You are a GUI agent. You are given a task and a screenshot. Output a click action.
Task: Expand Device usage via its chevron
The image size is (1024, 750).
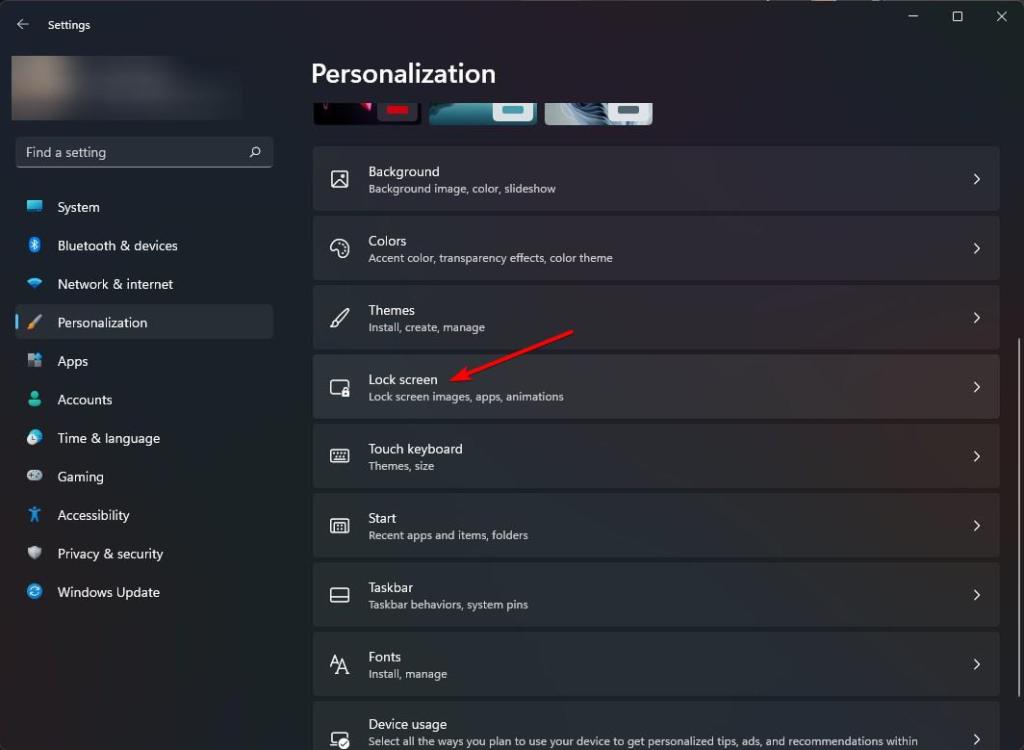(976, 739)
